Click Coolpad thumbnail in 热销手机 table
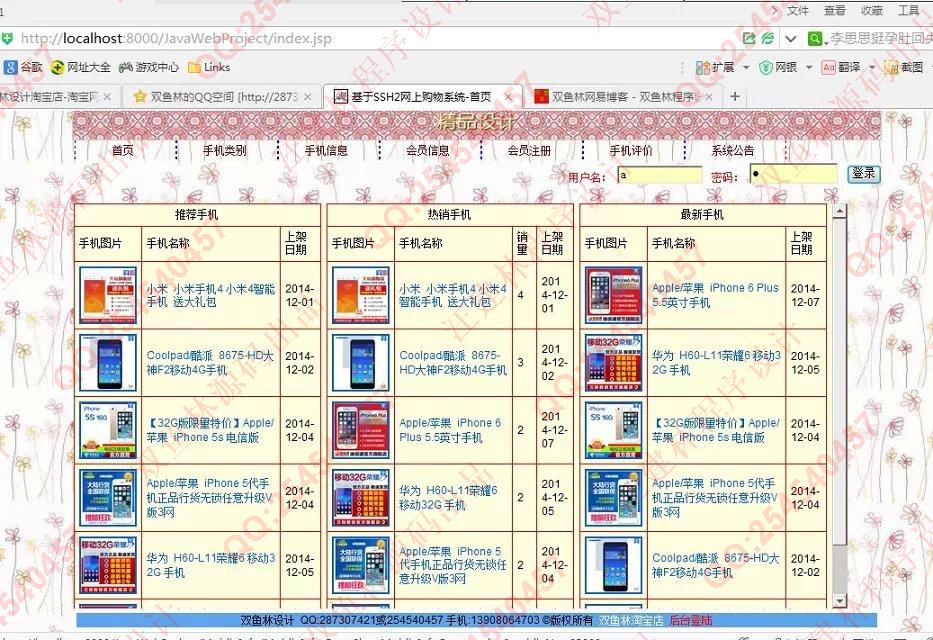Screen dimensions: 933x640 [361, 363]
